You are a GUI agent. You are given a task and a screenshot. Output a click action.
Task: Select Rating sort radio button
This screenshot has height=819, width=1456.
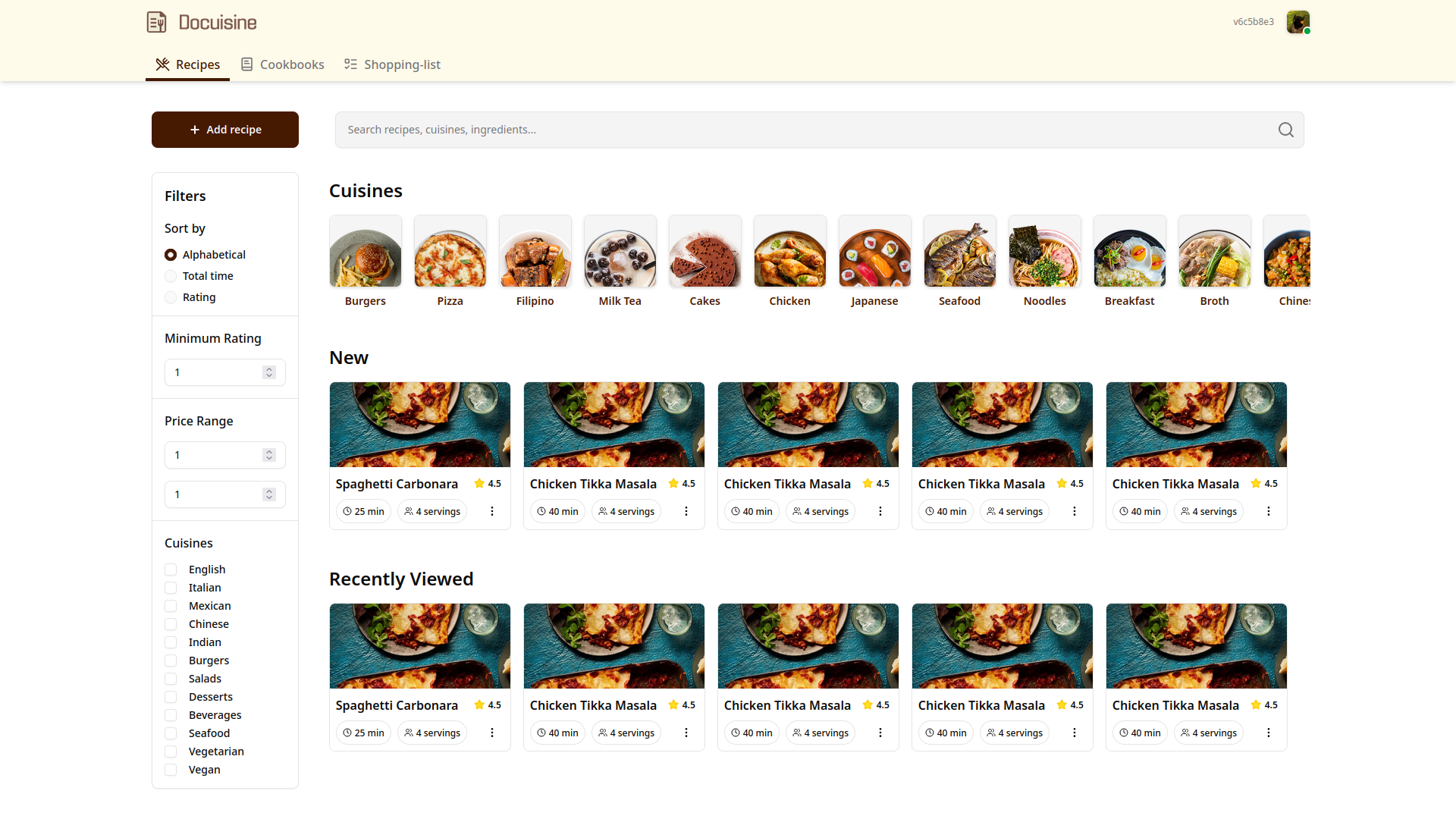171,297
